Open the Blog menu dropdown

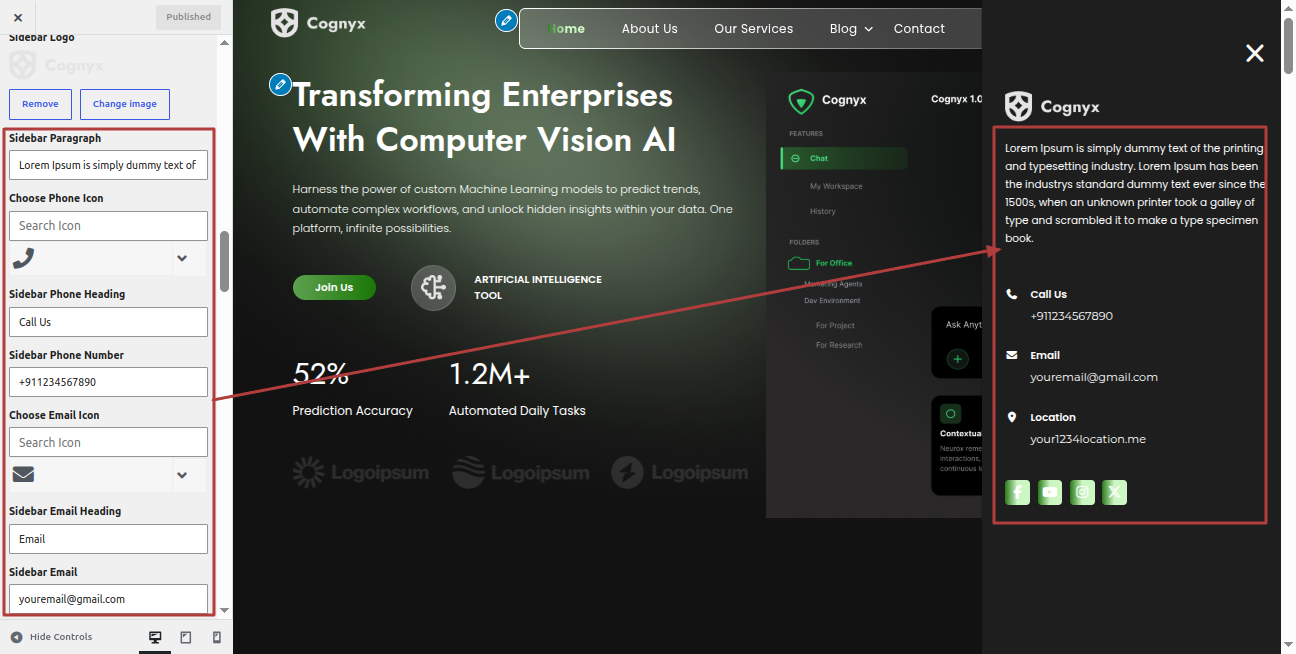[x=851, y=29]
